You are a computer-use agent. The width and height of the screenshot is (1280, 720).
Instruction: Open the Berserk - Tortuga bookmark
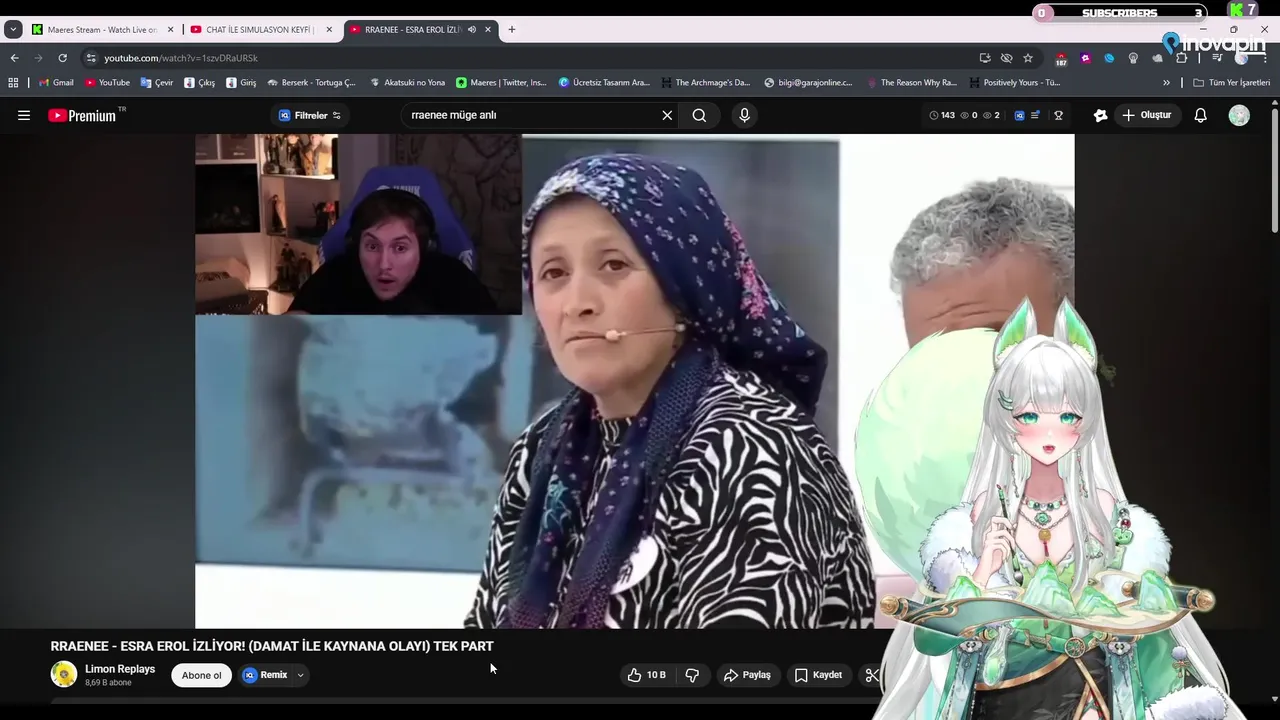tap(311, 83)
